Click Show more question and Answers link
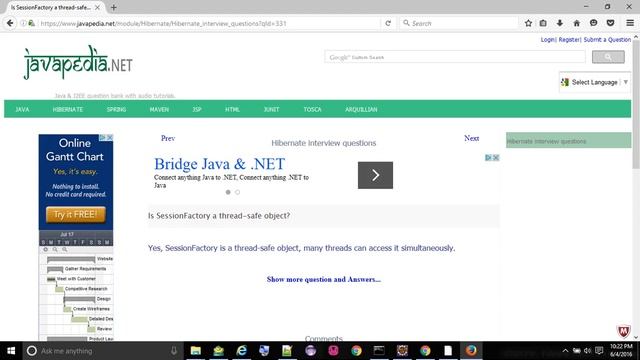640x360 pixels. [324, 280]
